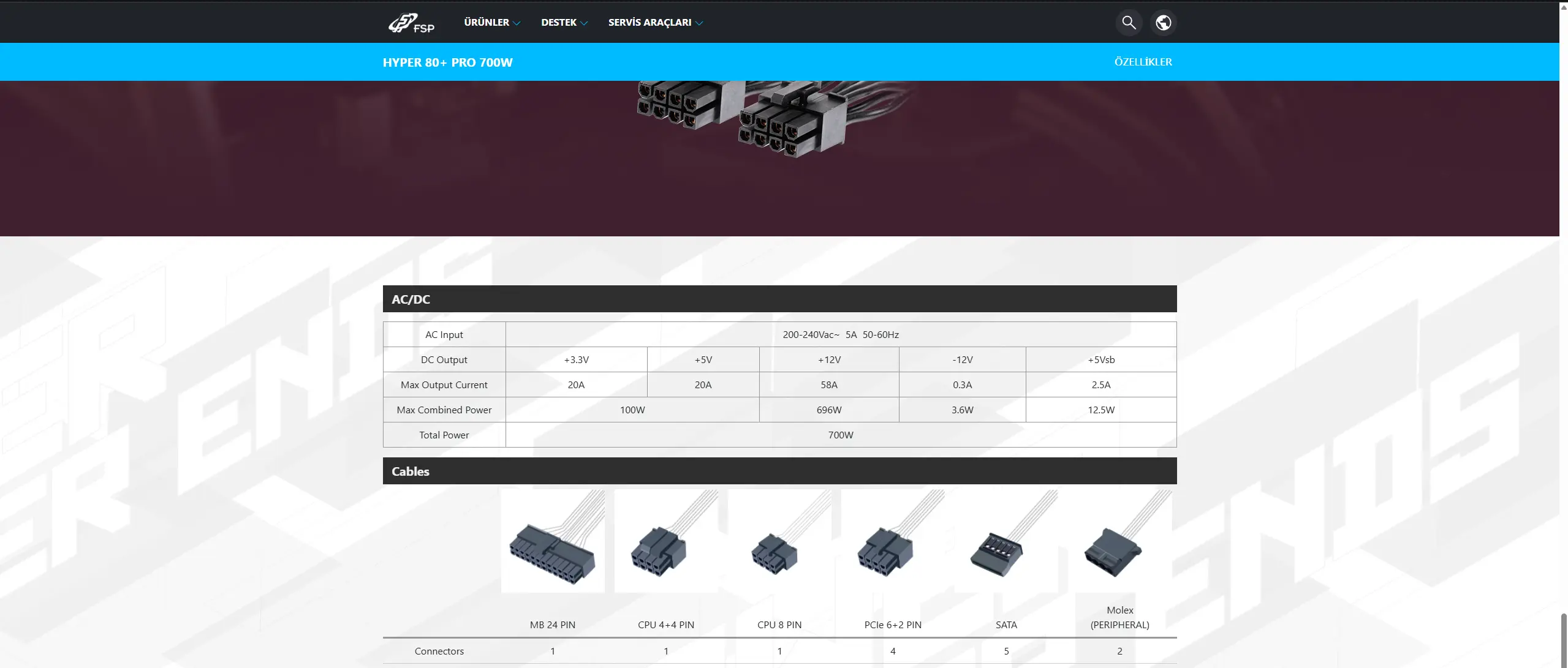Screen dimensions: 1568x668
Task: Click the Molex peripheral connector image
Action: (x=1119, y=541)
